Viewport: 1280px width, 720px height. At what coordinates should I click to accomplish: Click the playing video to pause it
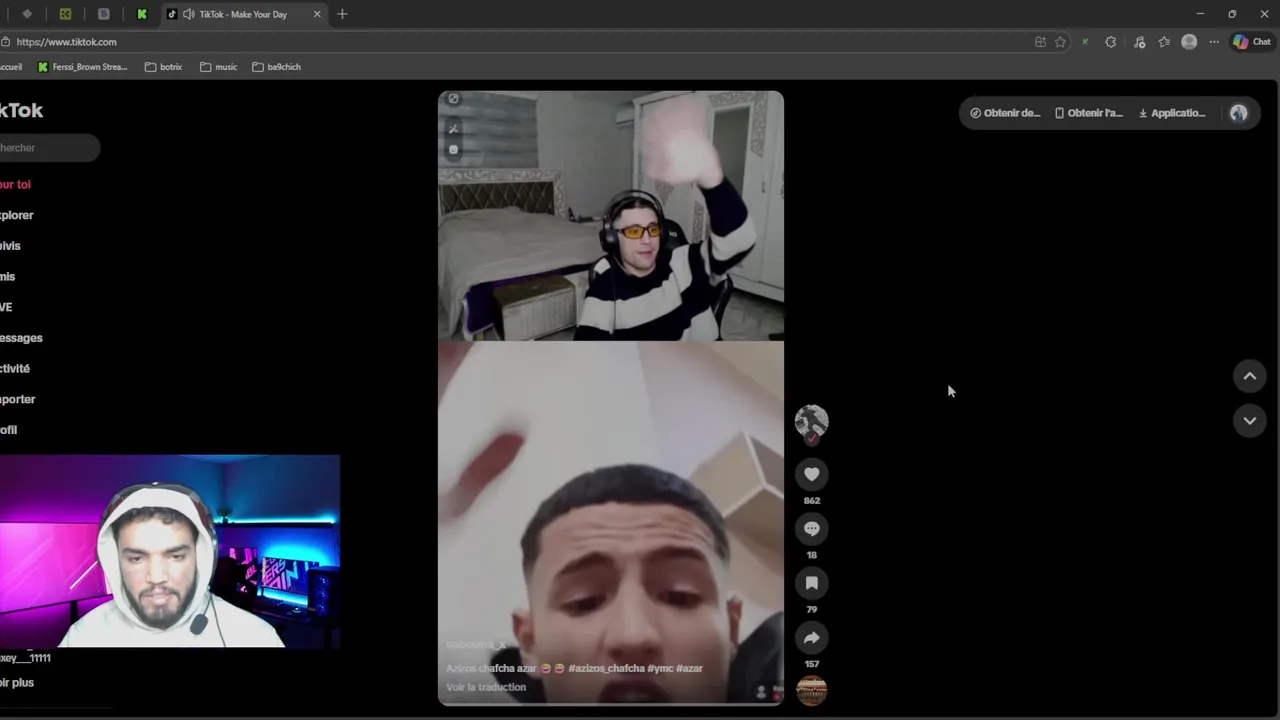[x=611, y=398]
